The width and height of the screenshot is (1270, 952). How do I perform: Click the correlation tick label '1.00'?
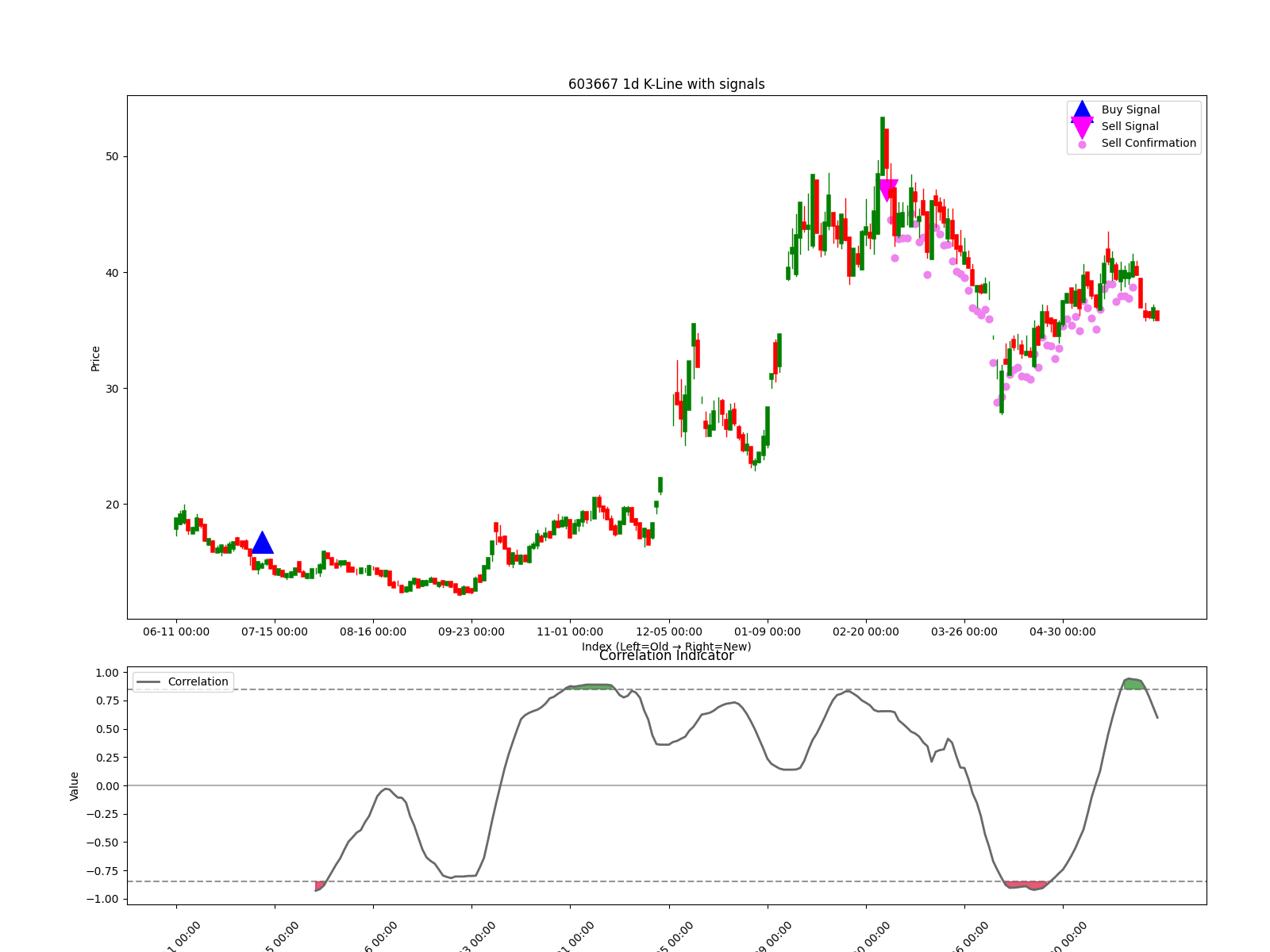pos(106,673)
